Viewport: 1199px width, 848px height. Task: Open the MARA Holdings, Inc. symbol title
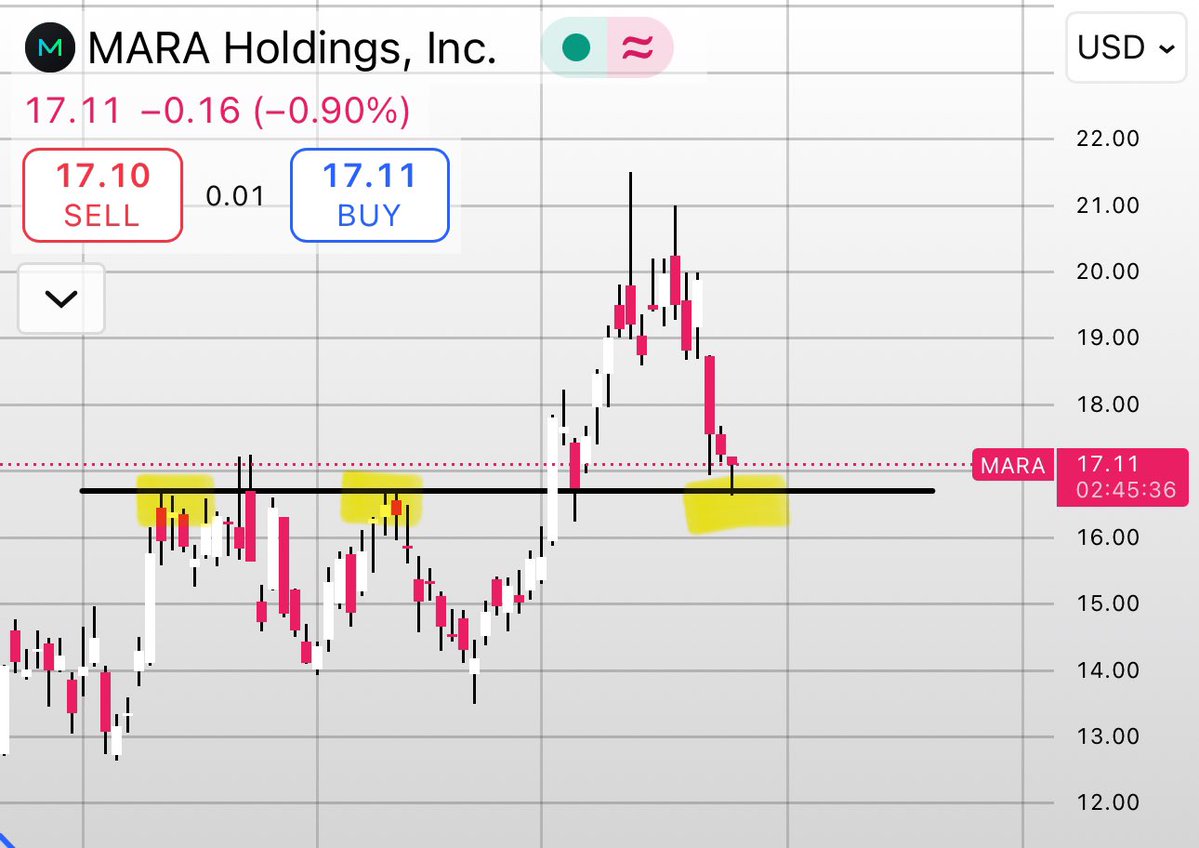tap(292, 48)
